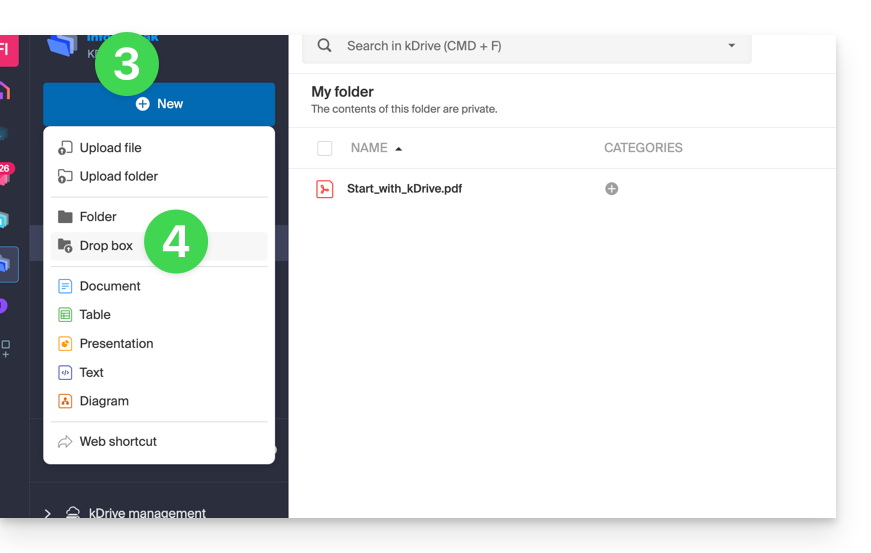Click the Drop box folder icon

[x=65, y=245]
